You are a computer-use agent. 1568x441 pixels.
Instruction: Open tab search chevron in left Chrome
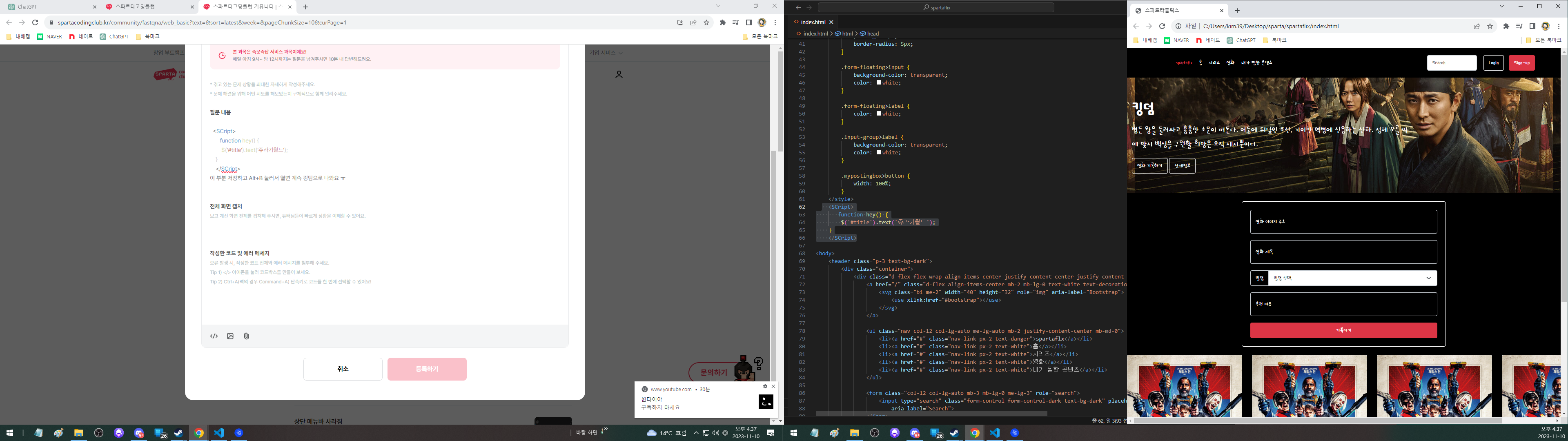tap(718, 6)
